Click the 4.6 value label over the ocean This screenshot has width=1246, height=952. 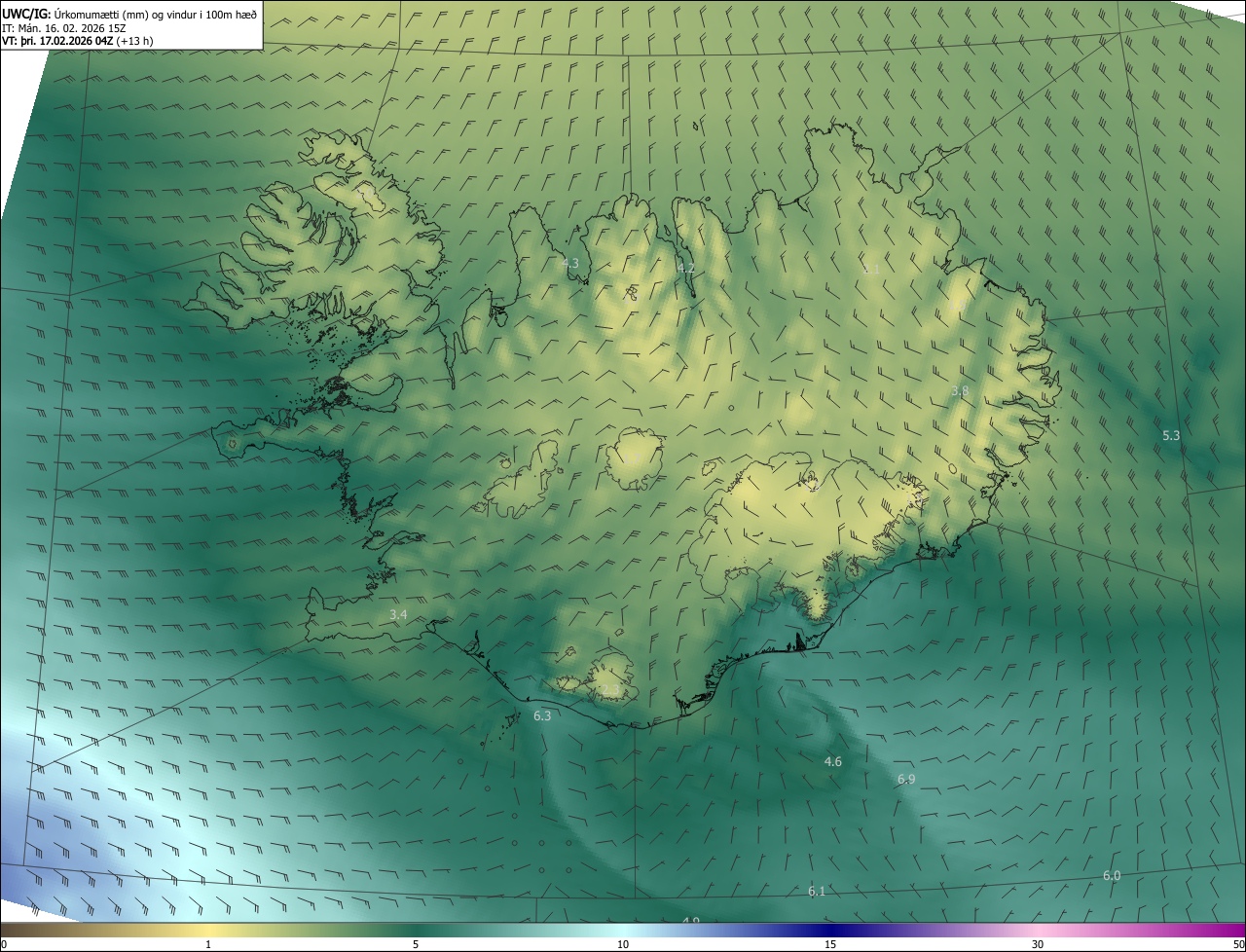click(832, 761)
